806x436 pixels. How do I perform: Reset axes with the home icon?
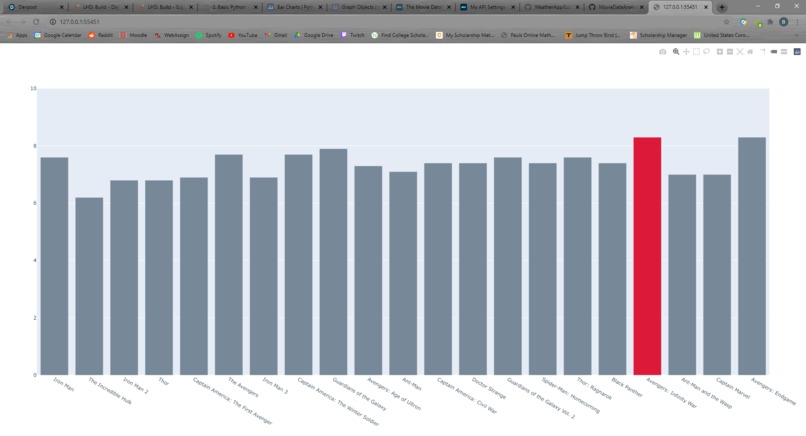pyautogui.click(x=750, y=51)
